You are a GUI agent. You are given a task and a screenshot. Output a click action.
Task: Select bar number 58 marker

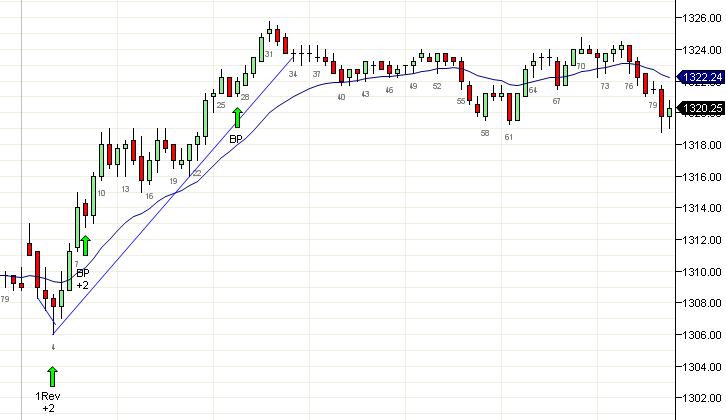485,133
